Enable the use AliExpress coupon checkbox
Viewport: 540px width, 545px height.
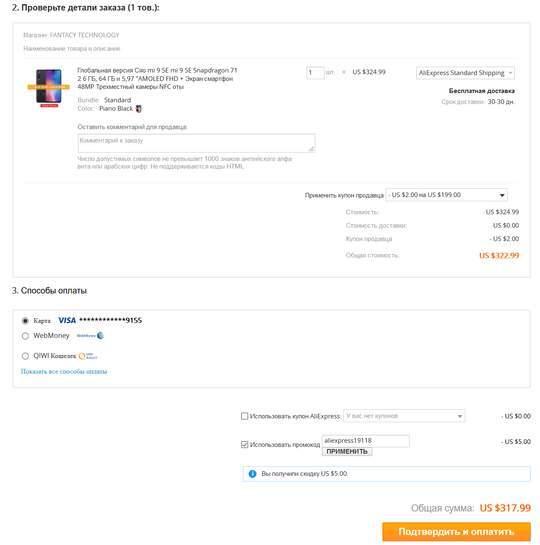coord(244,416)
